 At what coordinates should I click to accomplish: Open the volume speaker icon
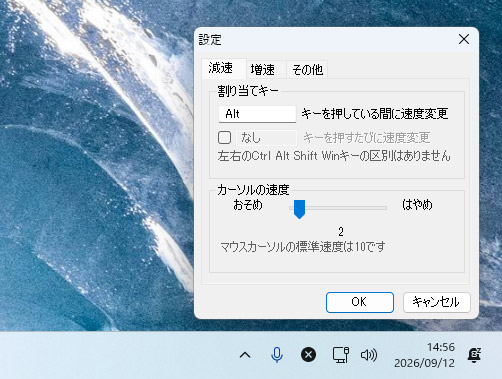(369, 355)
